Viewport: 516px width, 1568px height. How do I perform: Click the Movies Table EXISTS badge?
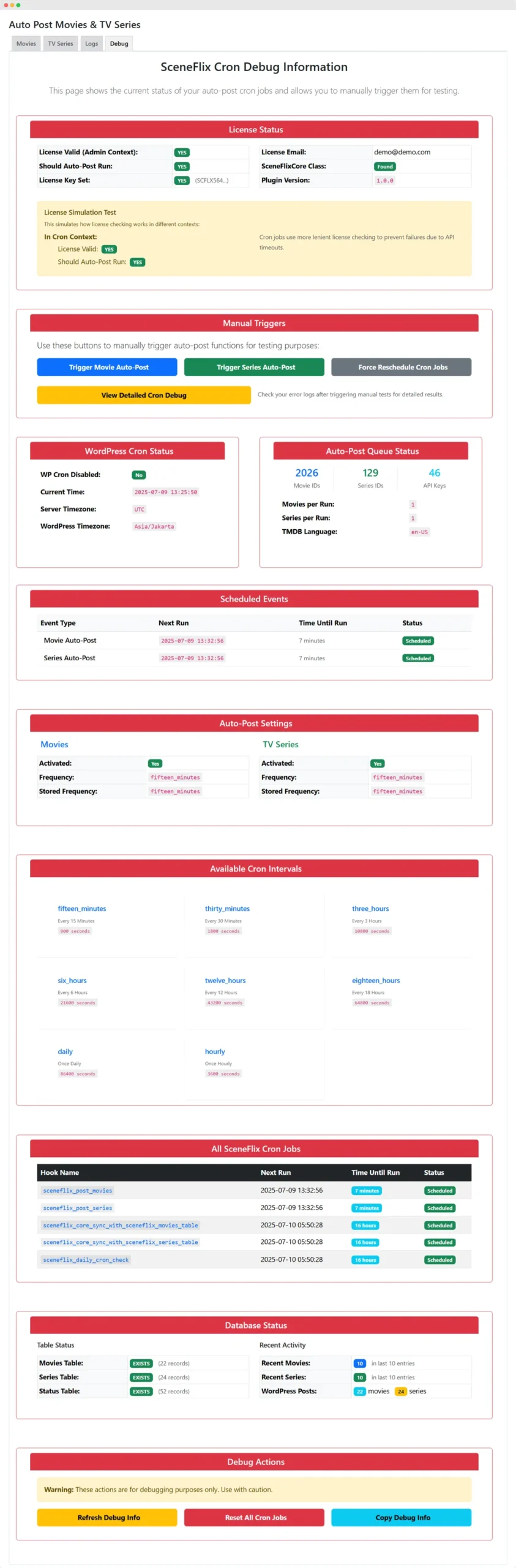[x=141, y=1363]
